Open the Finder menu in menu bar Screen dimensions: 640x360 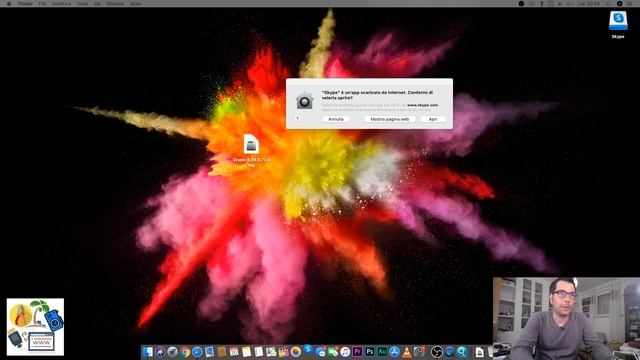pos(25,3)
